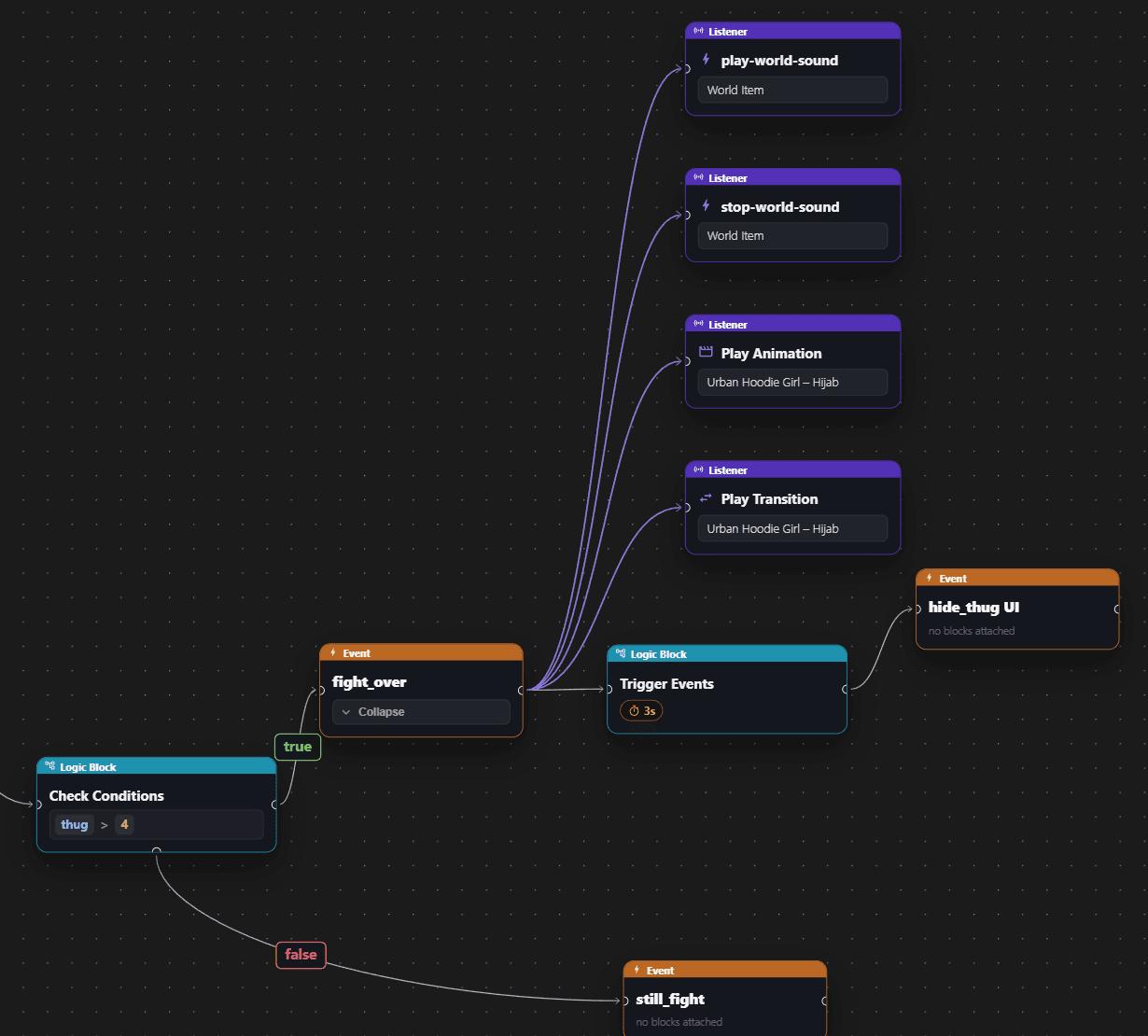Click the hide_thug UI output port
The width and height of the screenshot is (1148, 1036).
coord(1117,609)
